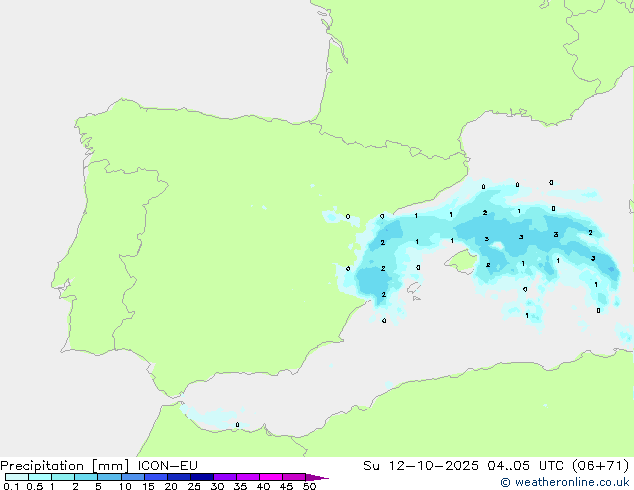Click the "ICON-EU" model name label
The image size is (634, 490).
[167, 465]
